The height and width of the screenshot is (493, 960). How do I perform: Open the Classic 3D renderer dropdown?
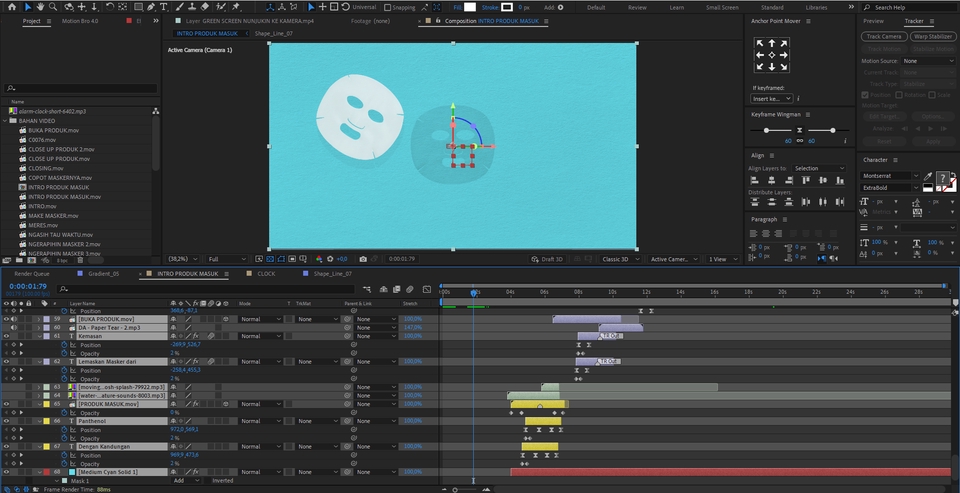point(621,259)
